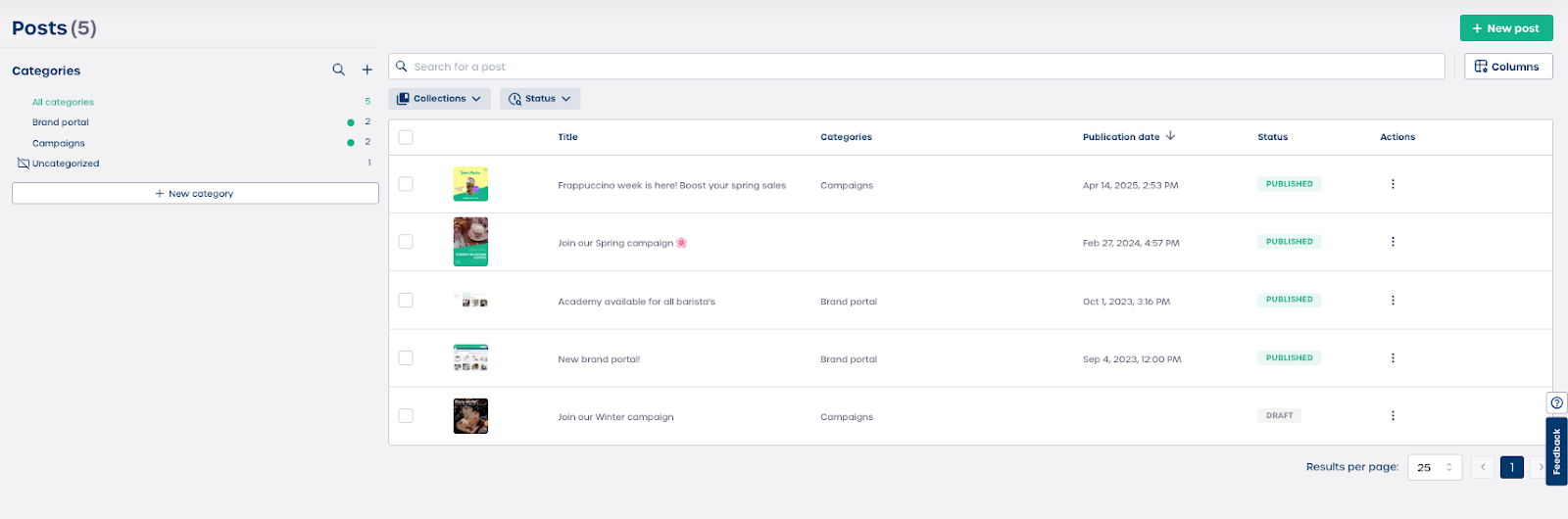Viewport: 1568px width, 519px height.
Task: Check the box for Join our Spring campaign
Action: [406, 242]
